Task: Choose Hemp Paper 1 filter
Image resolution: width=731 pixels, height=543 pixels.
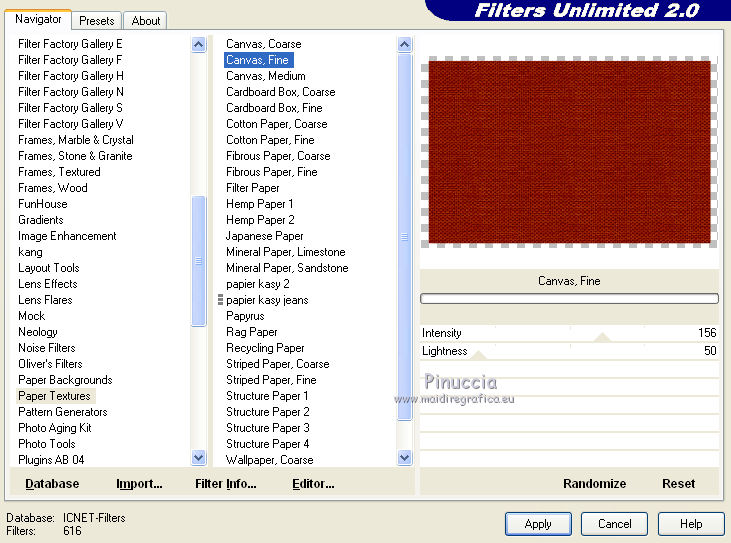Action: (260, 204)
